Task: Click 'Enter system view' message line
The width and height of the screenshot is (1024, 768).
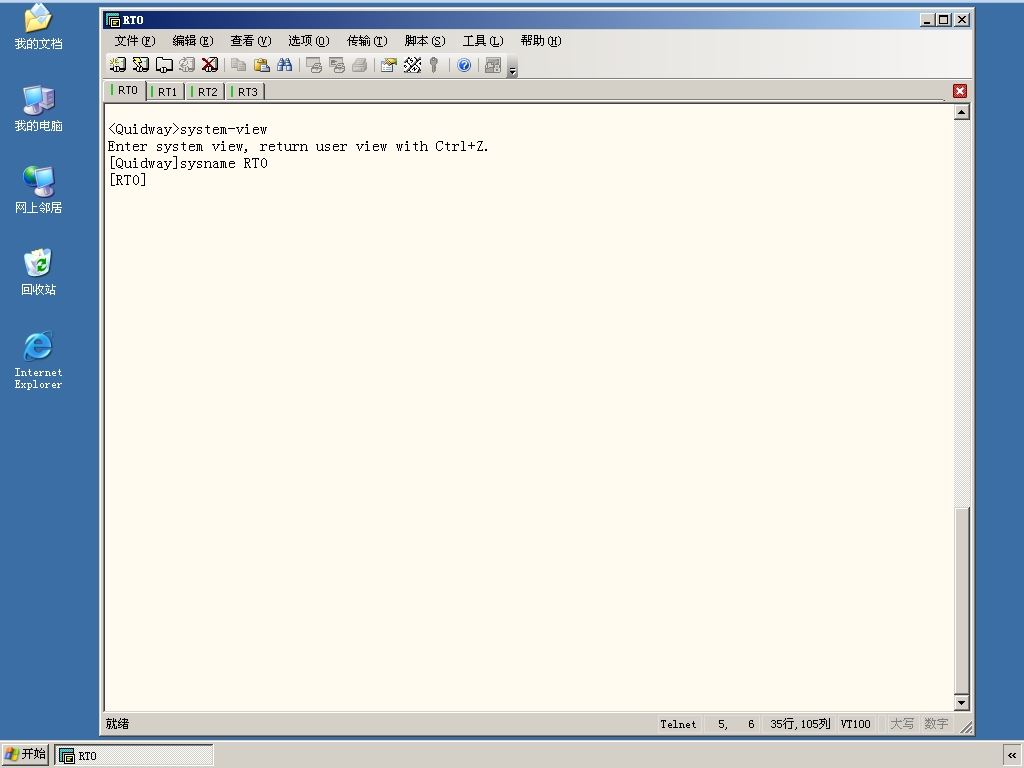Action: click(x=298, y=146)
